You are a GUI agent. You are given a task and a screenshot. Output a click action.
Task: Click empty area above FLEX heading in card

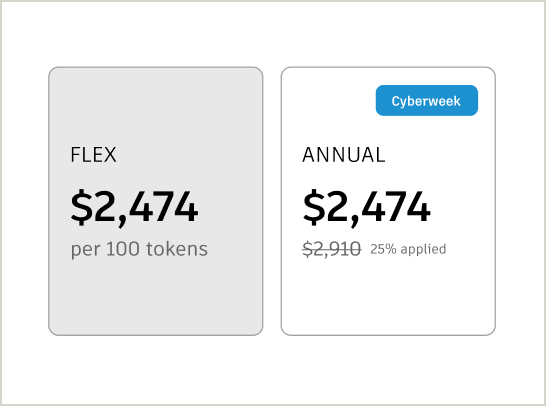156,106
